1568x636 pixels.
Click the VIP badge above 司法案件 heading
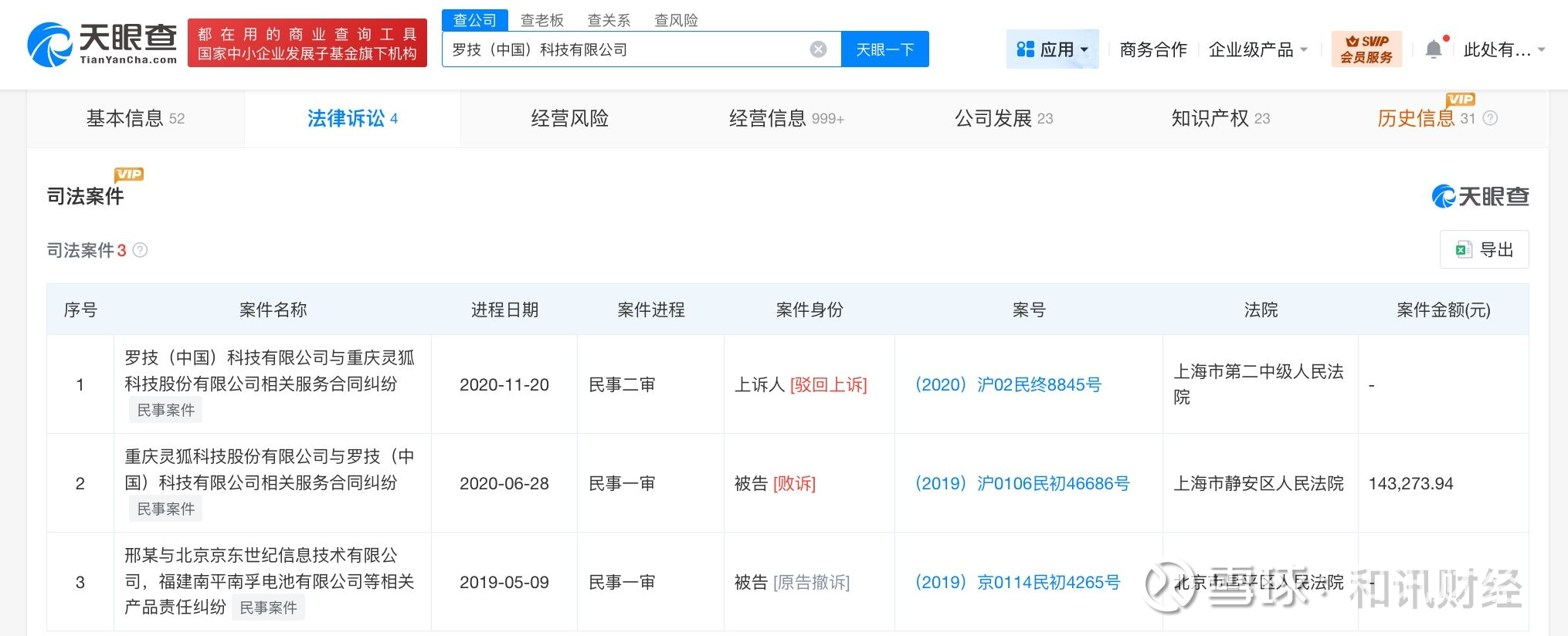(x=129, y=174)
